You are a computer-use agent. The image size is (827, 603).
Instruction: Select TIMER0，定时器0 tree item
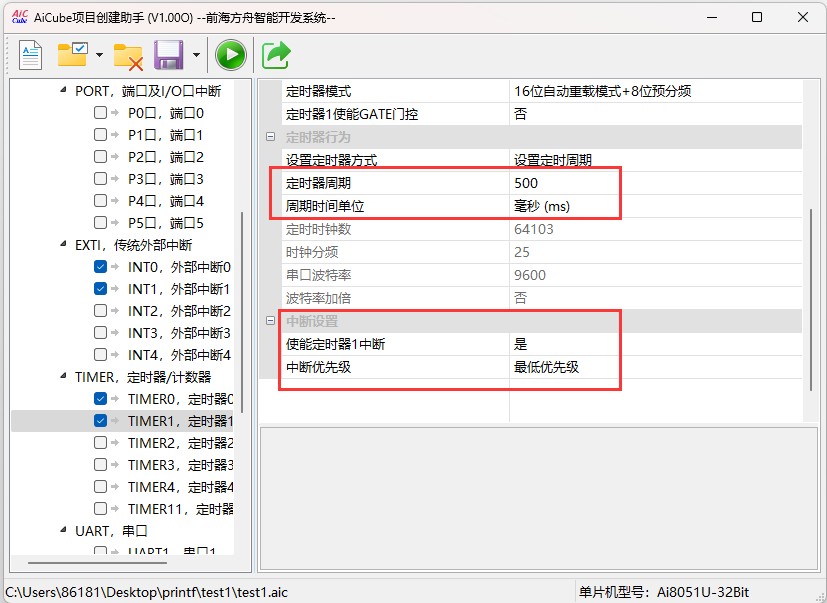coord(180,399)
